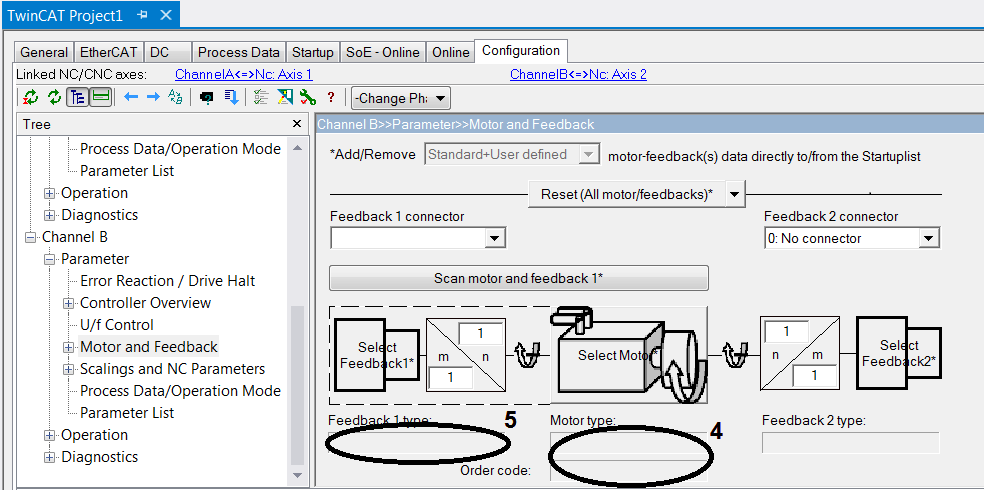
Task: Open the Standard+User defined combo box
Action: [x=511, y=155]
